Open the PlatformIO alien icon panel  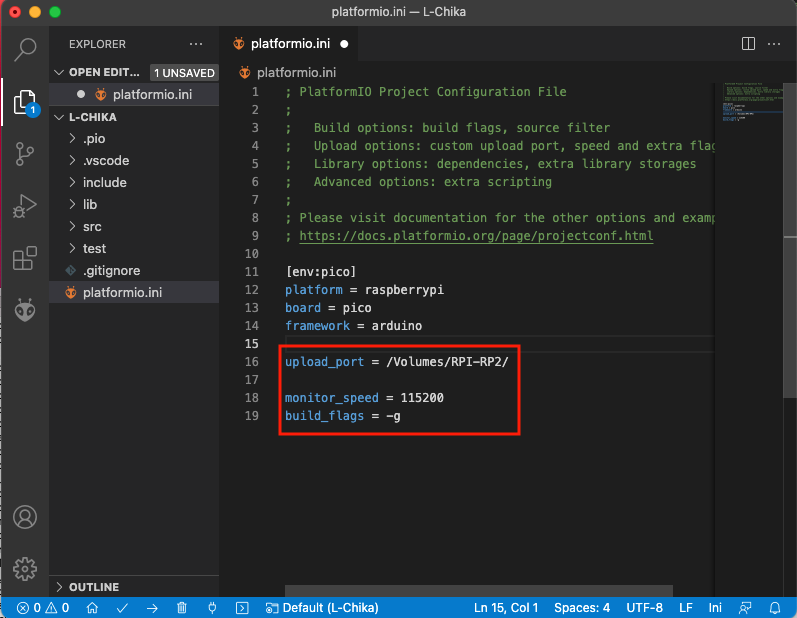24,311
